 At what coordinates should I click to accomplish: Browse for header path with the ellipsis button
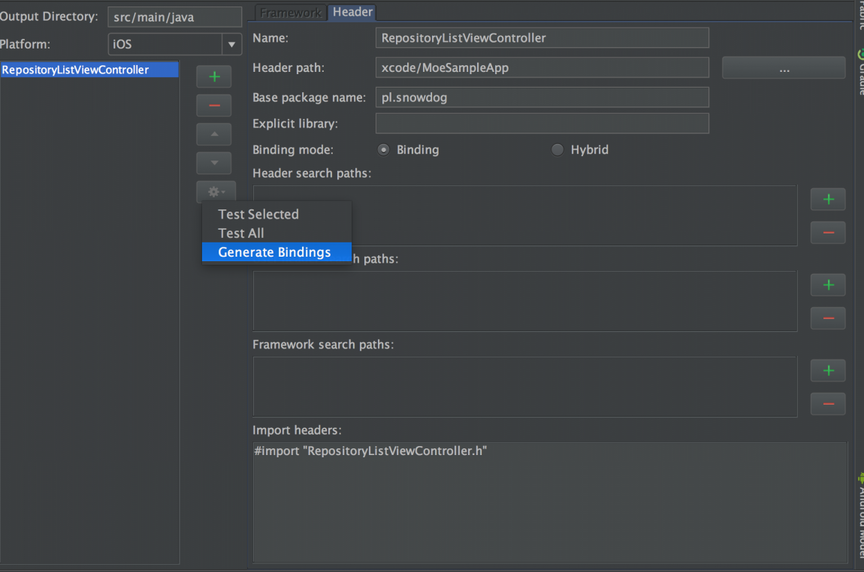pyautogui.click(x=784, y=68)
